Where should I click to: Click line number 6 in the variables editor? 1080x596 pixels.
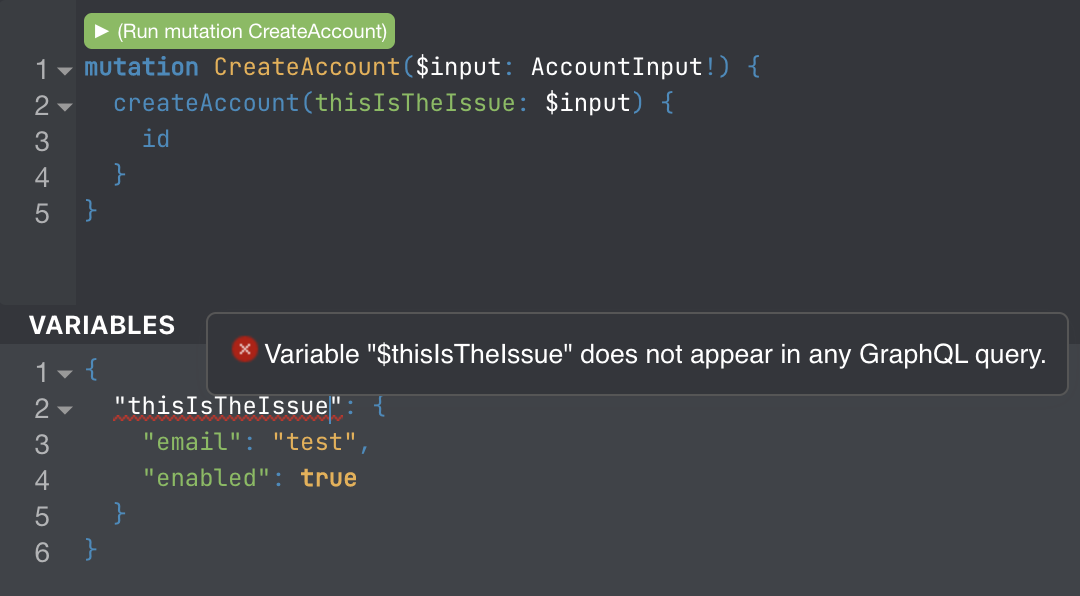pyautogui.click(x=40, y=551)
